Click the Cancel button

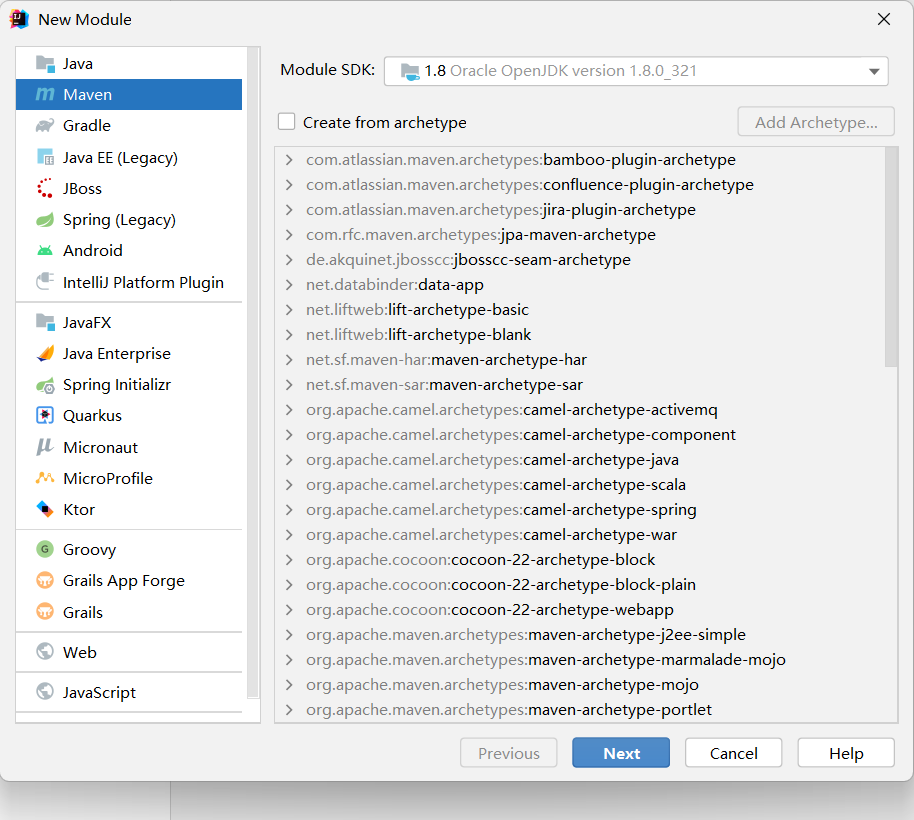pyautogui.click(x=733, y=753)
